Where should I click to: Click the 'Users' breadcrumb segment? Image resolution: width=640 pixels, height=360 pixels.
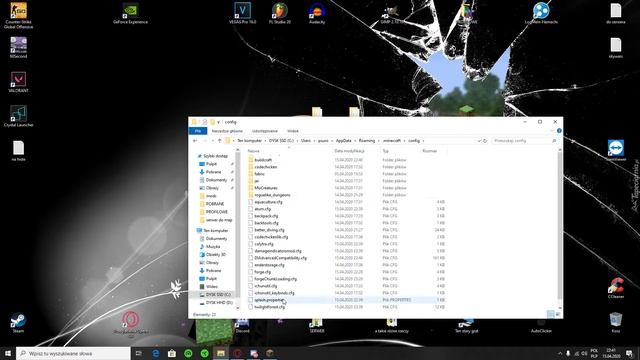click(x=306, y=141)
